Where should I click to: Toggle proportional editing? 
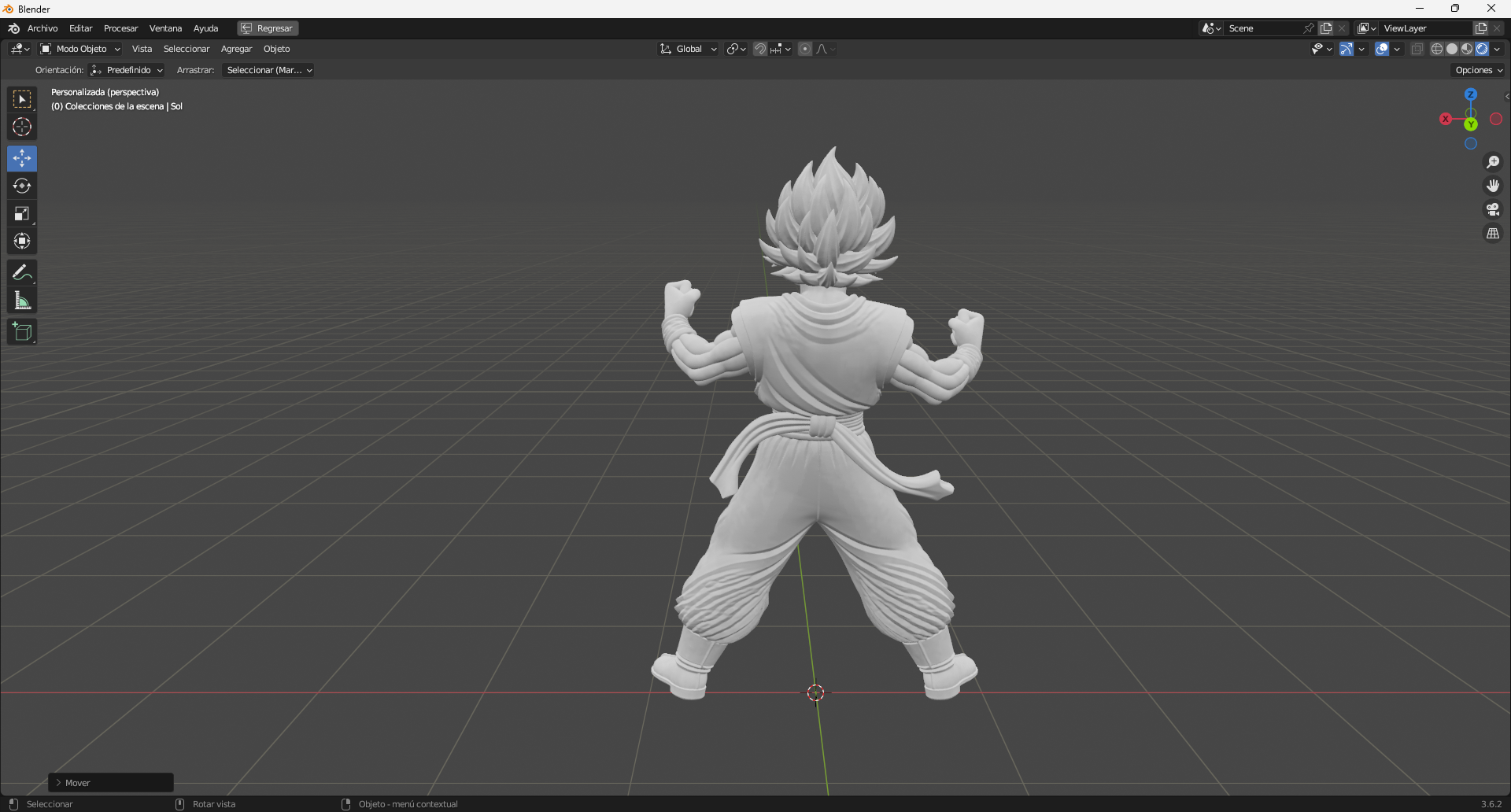click(805, 48)
